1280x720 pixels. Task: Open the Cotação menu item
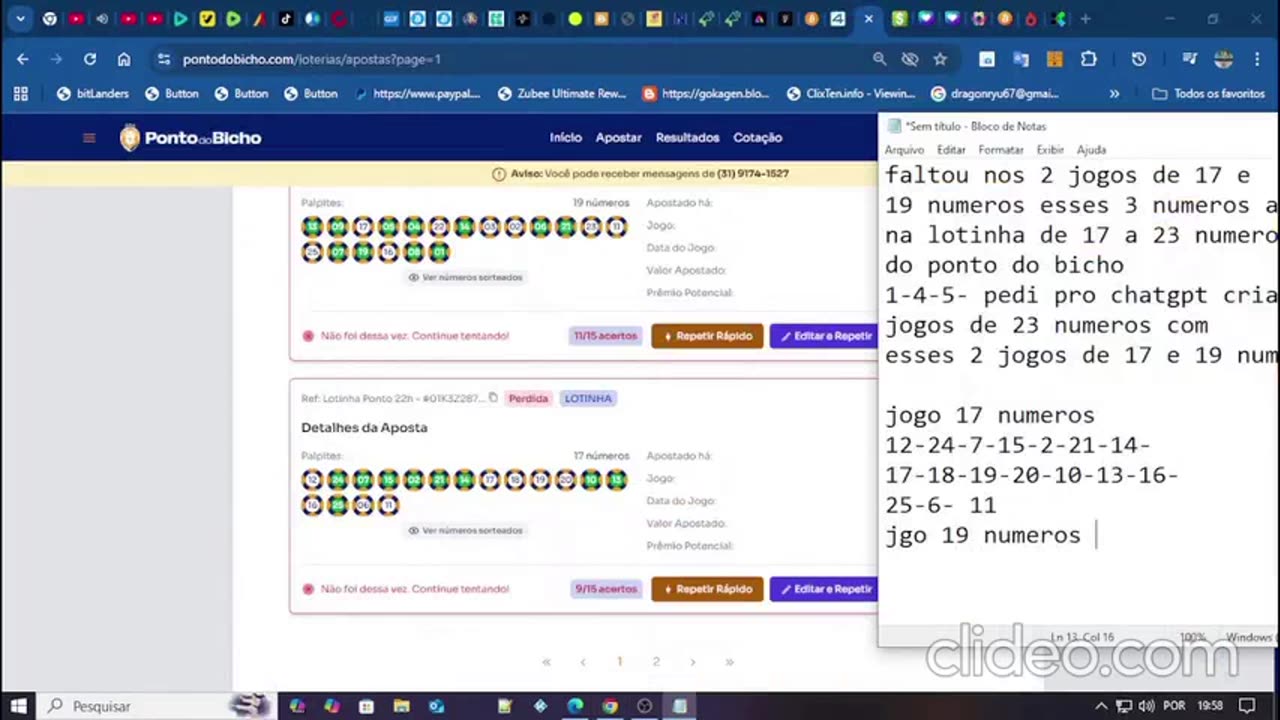pyautogui.click(x=757, y=138)
